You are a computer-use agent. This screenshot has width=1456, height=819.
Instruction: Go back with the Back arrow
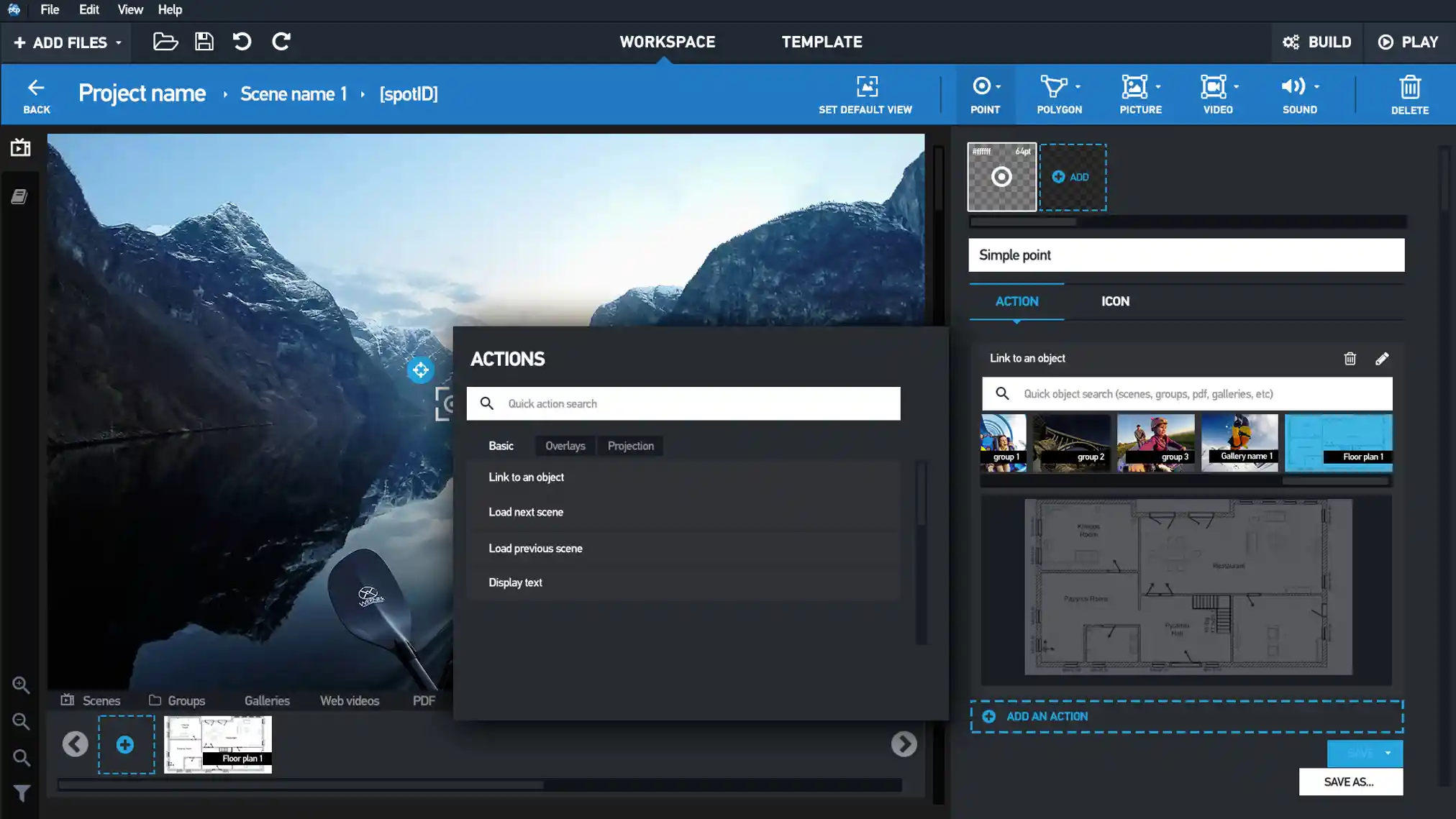click(36, 96)
